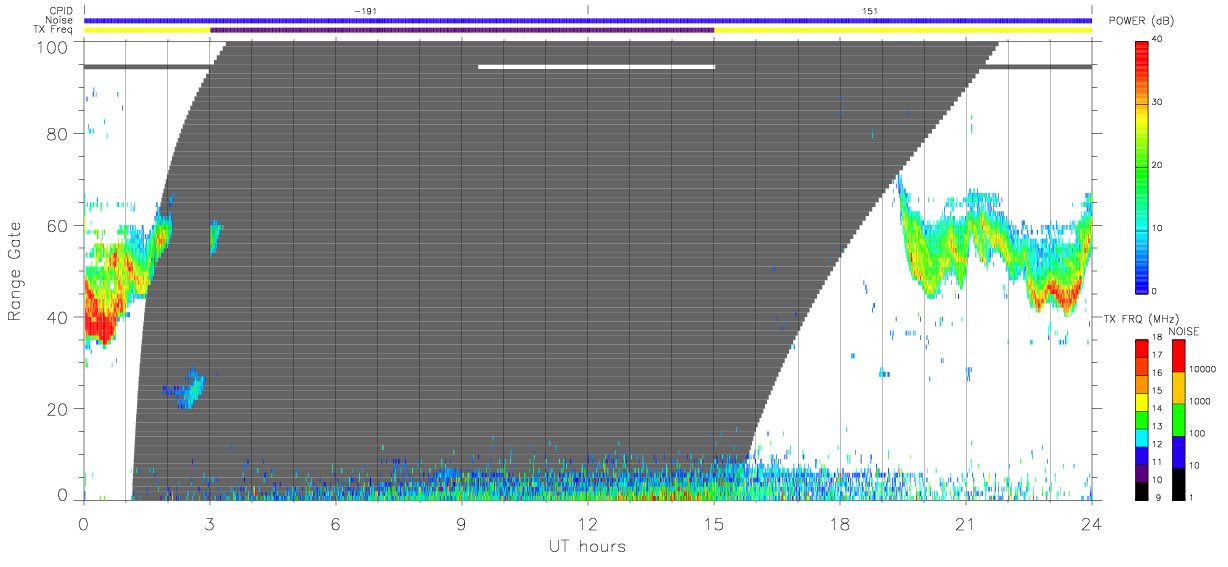The image size is (1228, 567).
Task: Click the black bottom swatch of TX FRQ legend
Action: point(1142,490)
